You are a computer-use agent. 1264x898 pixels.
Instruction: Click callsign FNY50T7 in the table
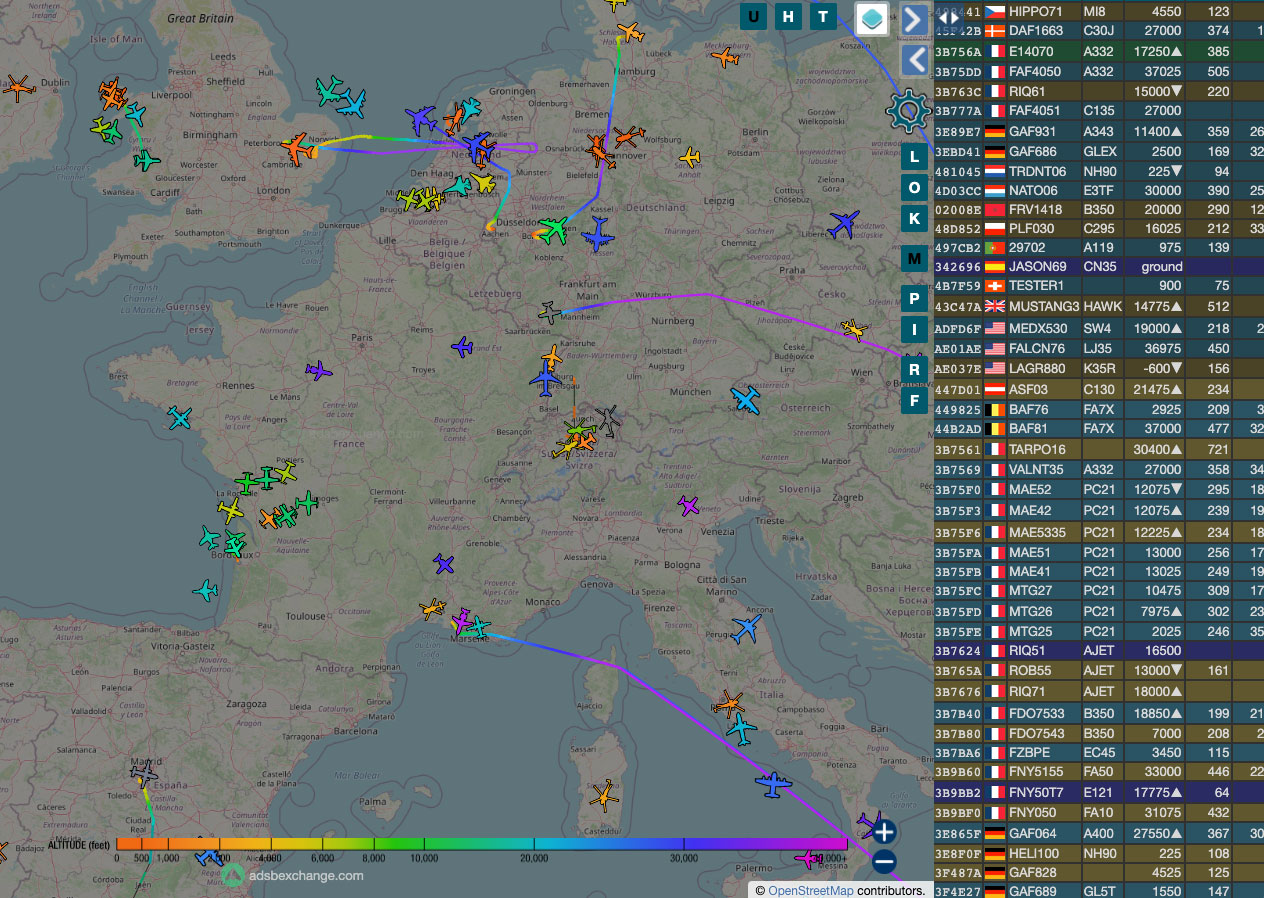tap(1038, 793)
